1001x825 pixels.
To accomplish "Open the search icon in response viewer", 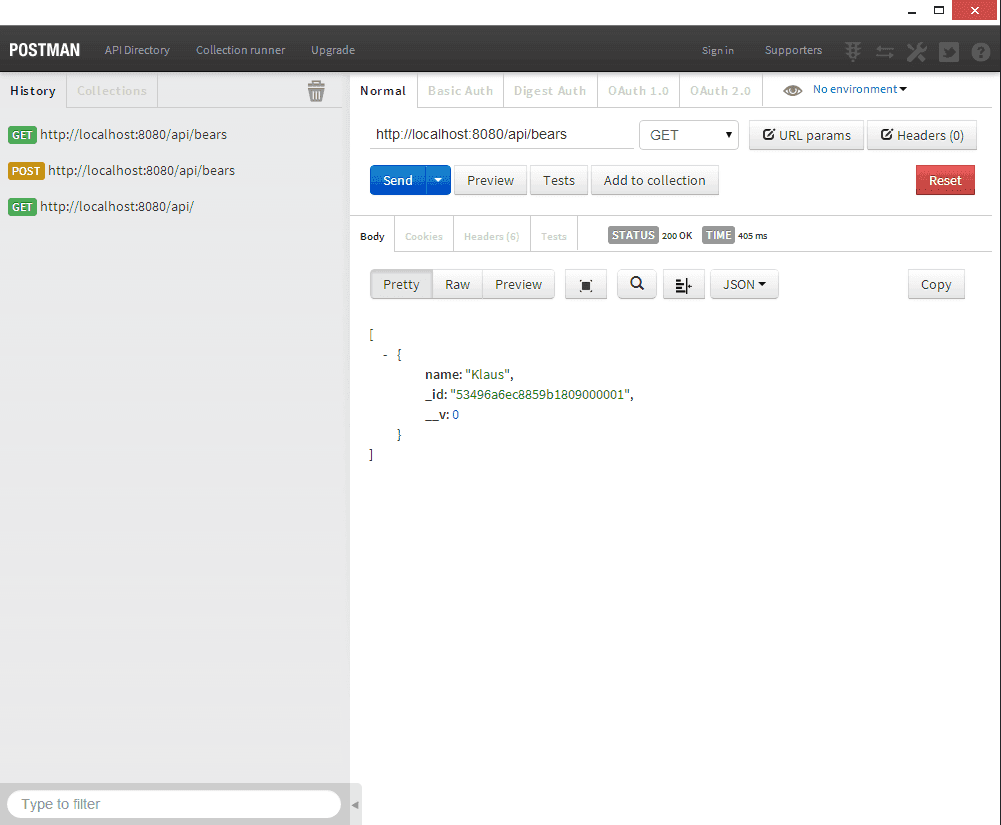I will (x=636, y=284).
